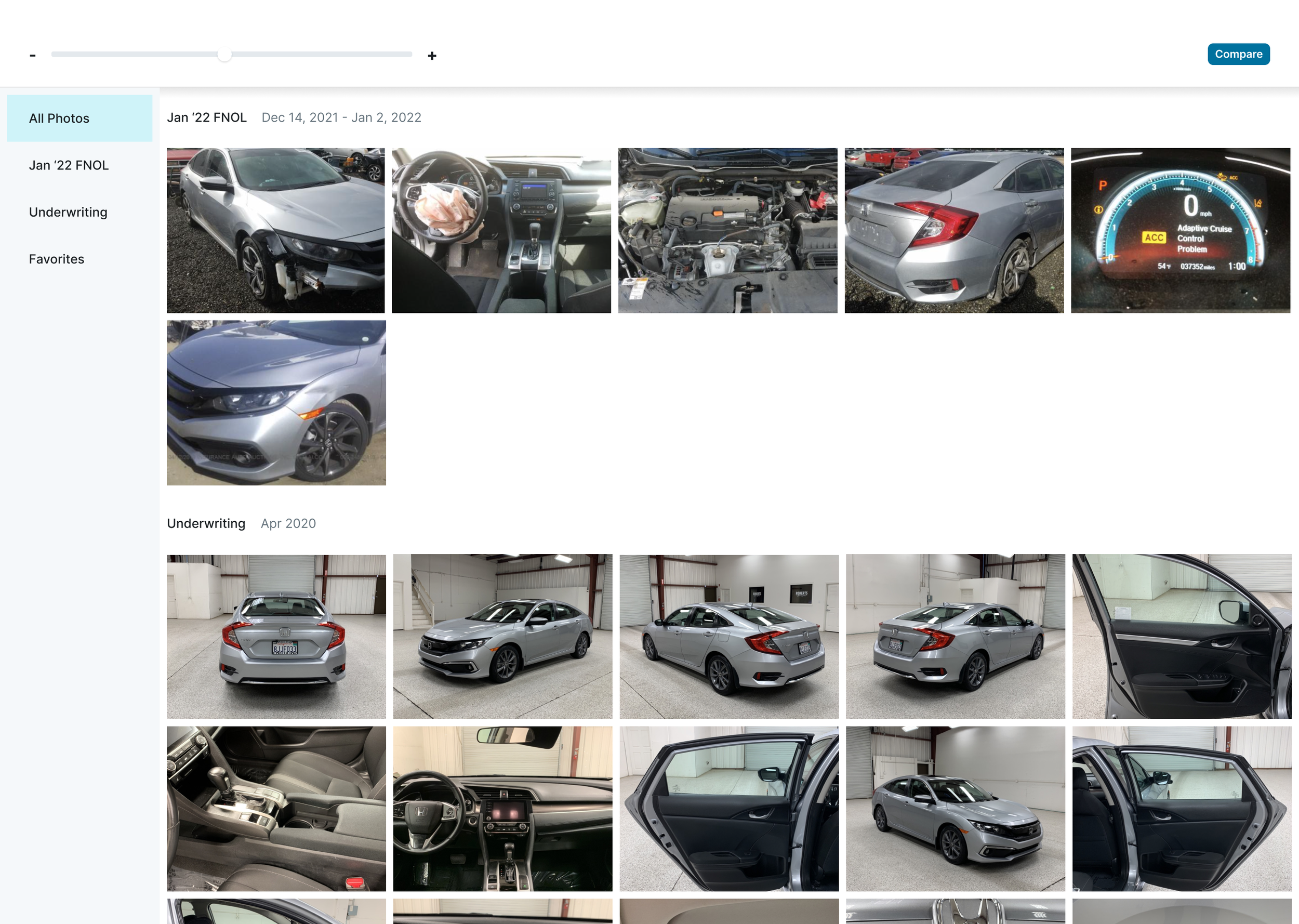The height and width of the screenshot is (924, 1299).
Task: Switch to the Jan '22 FNOL section
Action: click(69, 165)
